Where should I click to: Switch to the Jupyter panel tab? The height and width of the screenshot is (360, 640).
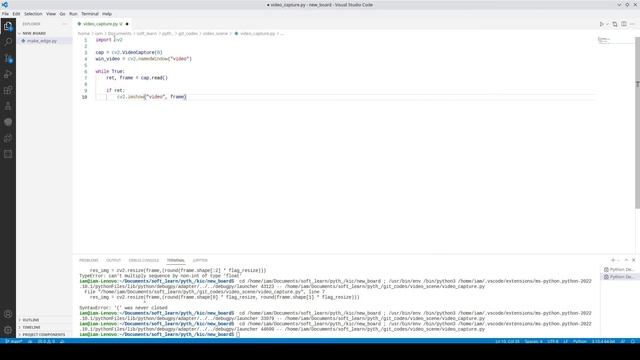(200, 260)
